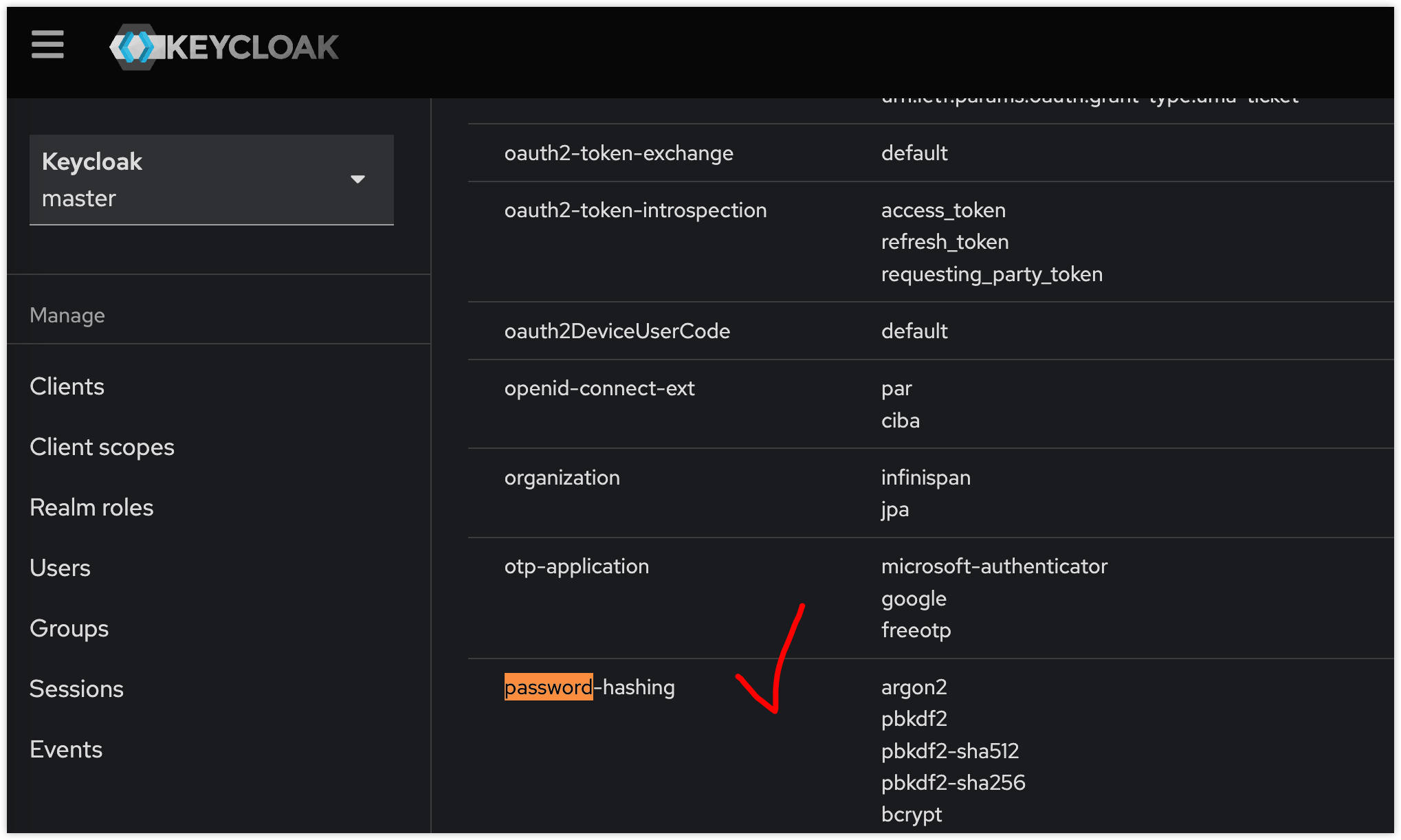Viewport: 1401px width, 840px height.
Task: Open Clients in the sidebar
Action: [67, 386]
